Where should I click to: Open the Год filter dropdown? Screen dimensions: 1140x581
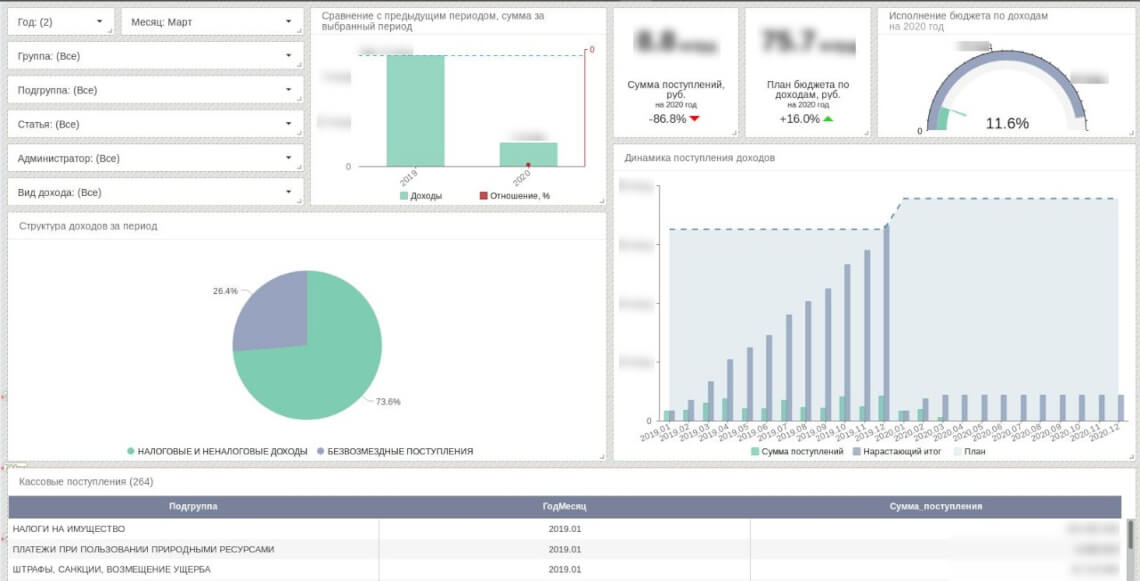(60, 22)
